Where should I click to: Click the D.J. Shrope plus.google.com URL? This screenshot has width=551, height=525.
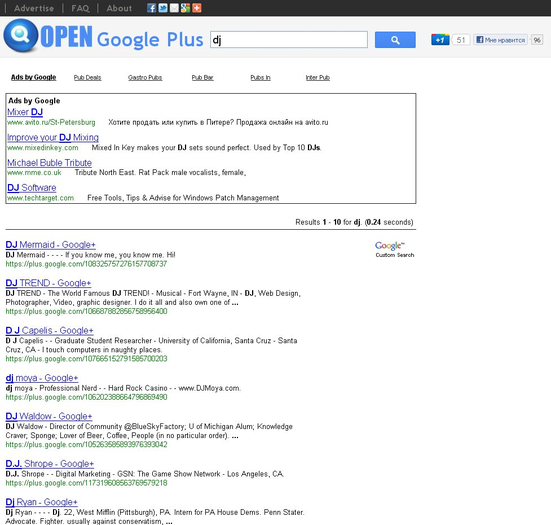coord(86,483)
